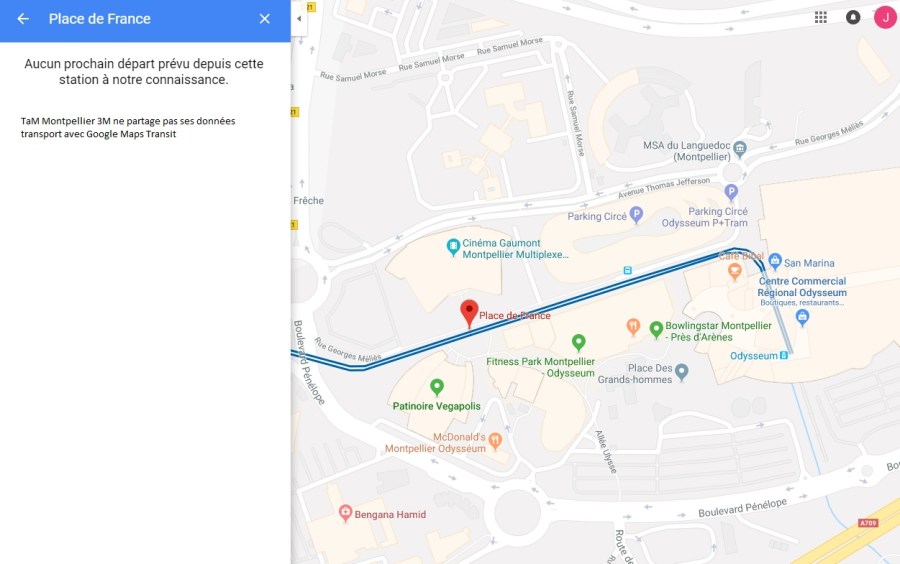The height and width of the screenshot is (564, 900).
Task: Click the red Place de France pin
Action: tap(470, 313)
